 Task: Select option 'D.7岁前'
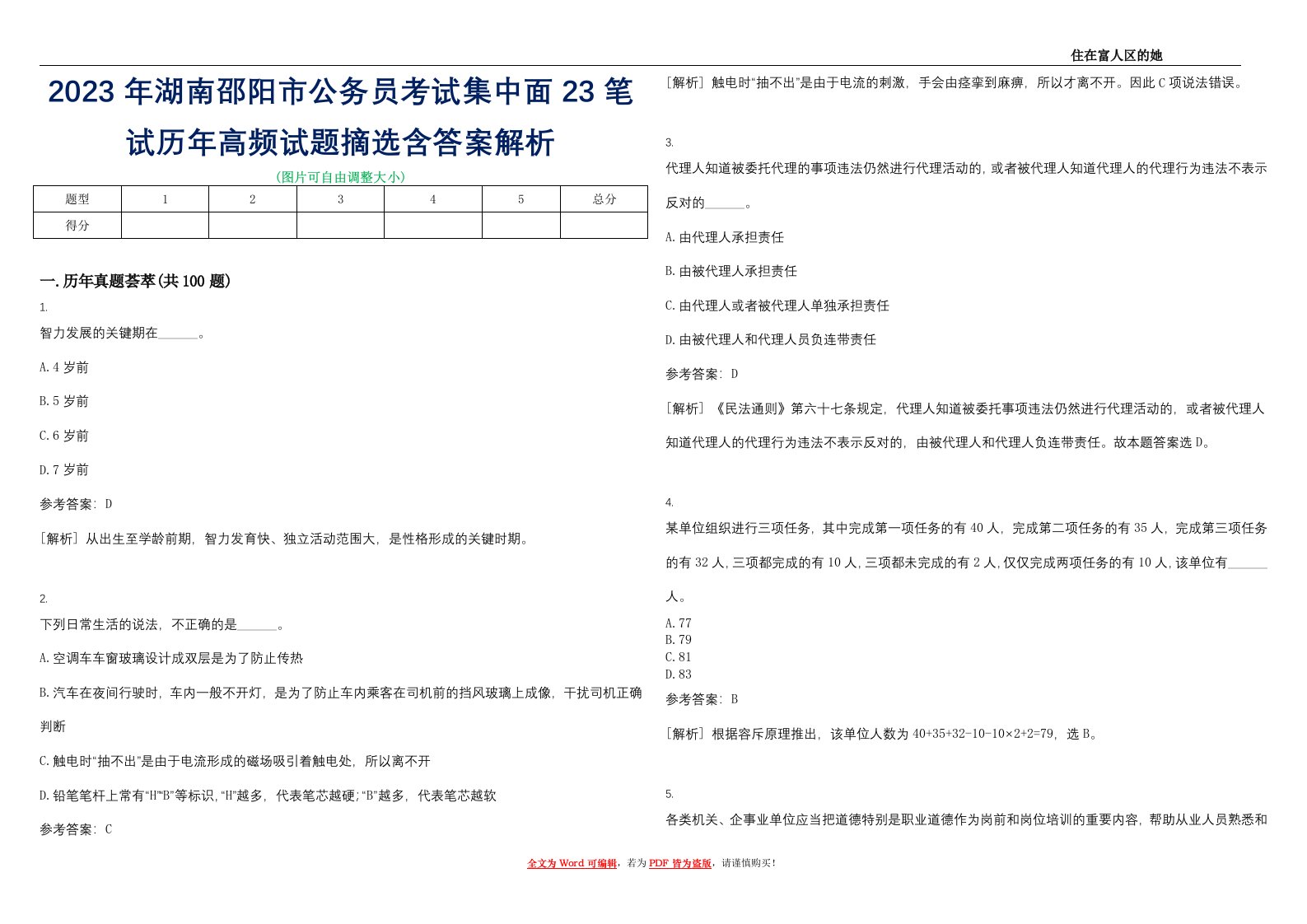coord(64,470)
